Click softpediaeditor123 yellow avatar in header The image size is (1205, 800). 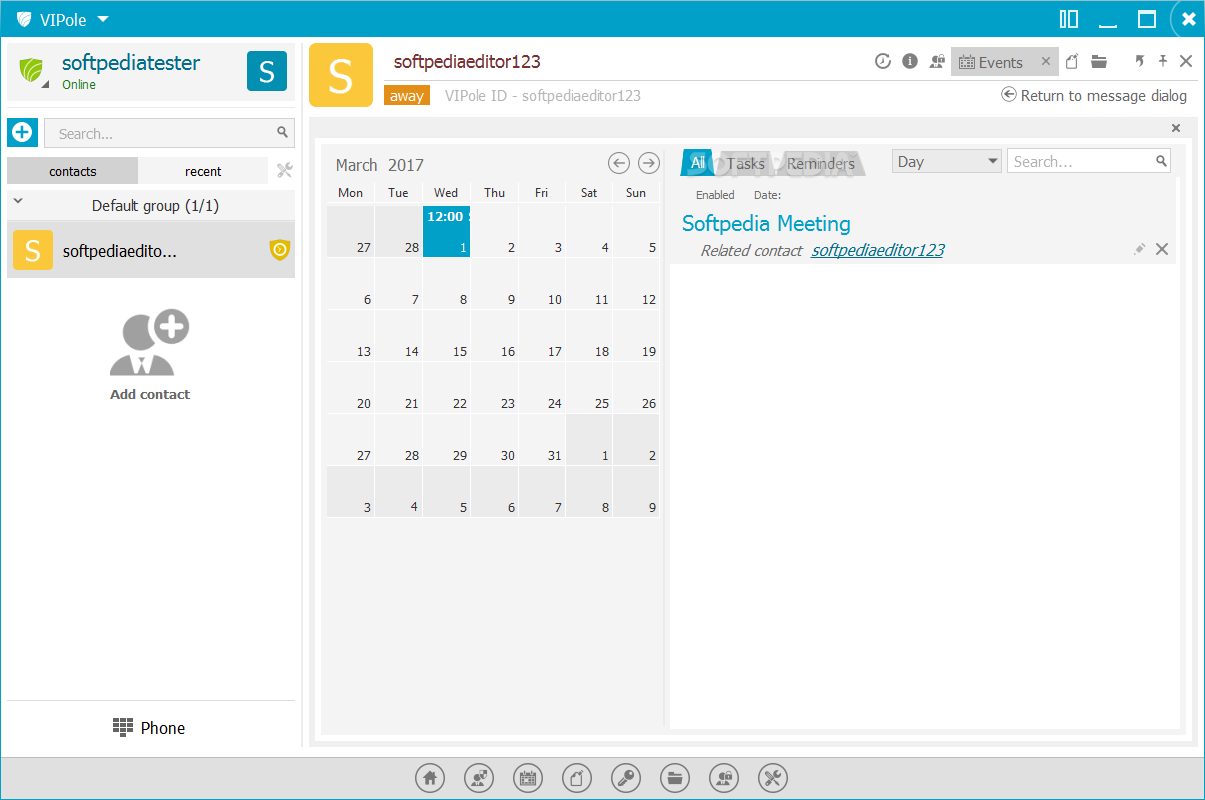(x=341, y=75)
